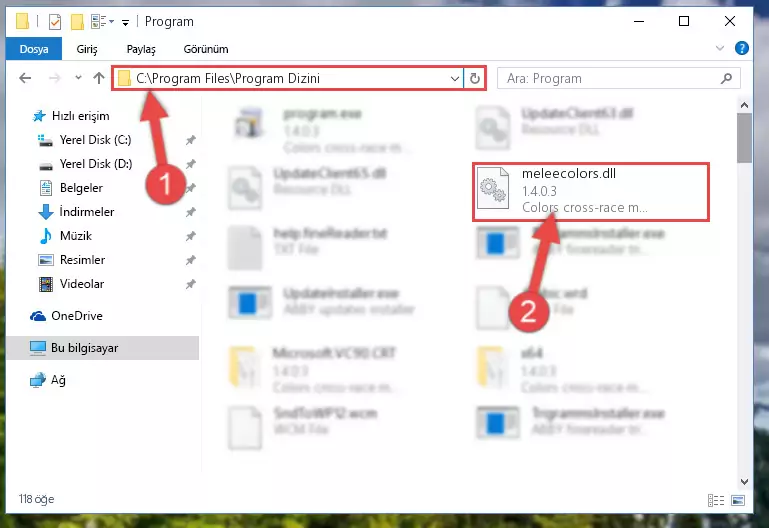Open the Customize Quick Access Toolbar dropdown
The height and width of the screenshot is (528, 769).
click(x=126, y=23)
